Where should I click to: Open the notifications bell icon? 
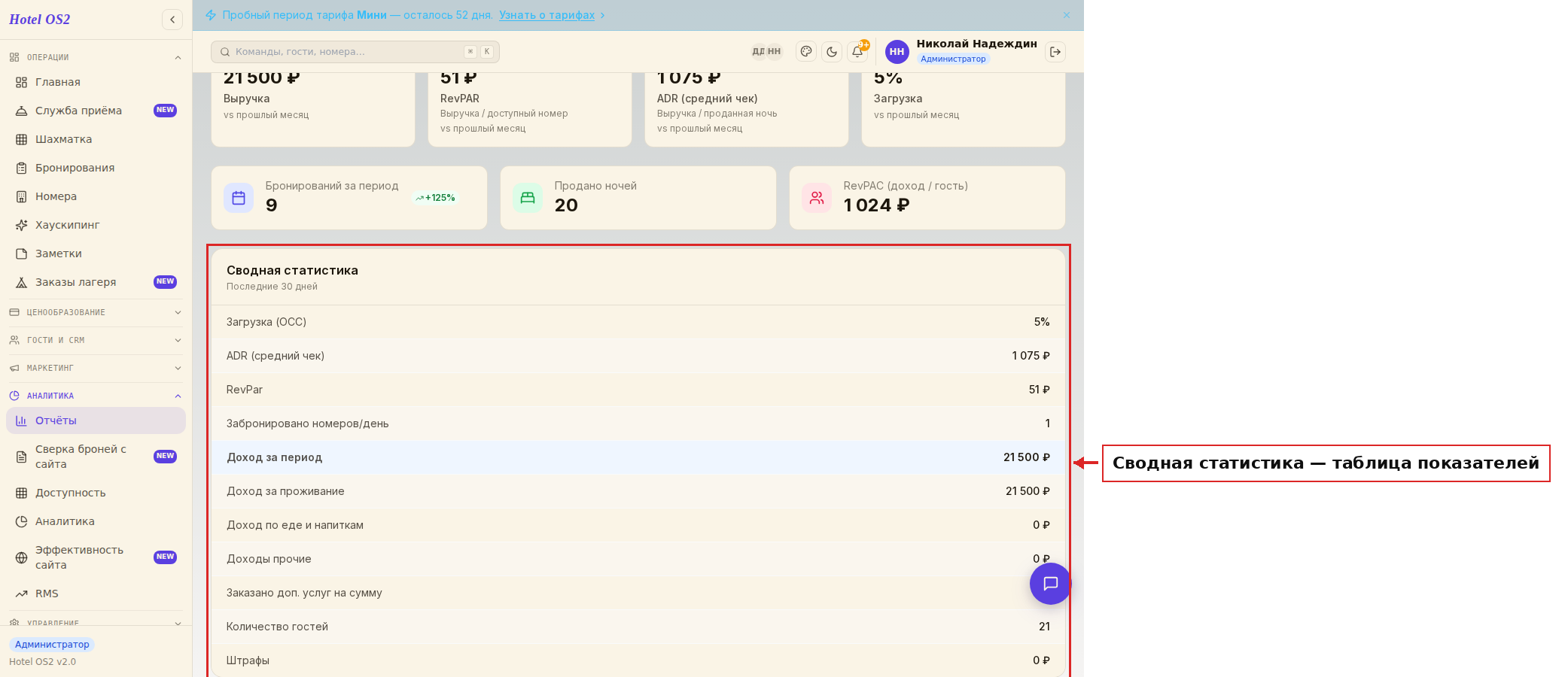tap(857, 52)
